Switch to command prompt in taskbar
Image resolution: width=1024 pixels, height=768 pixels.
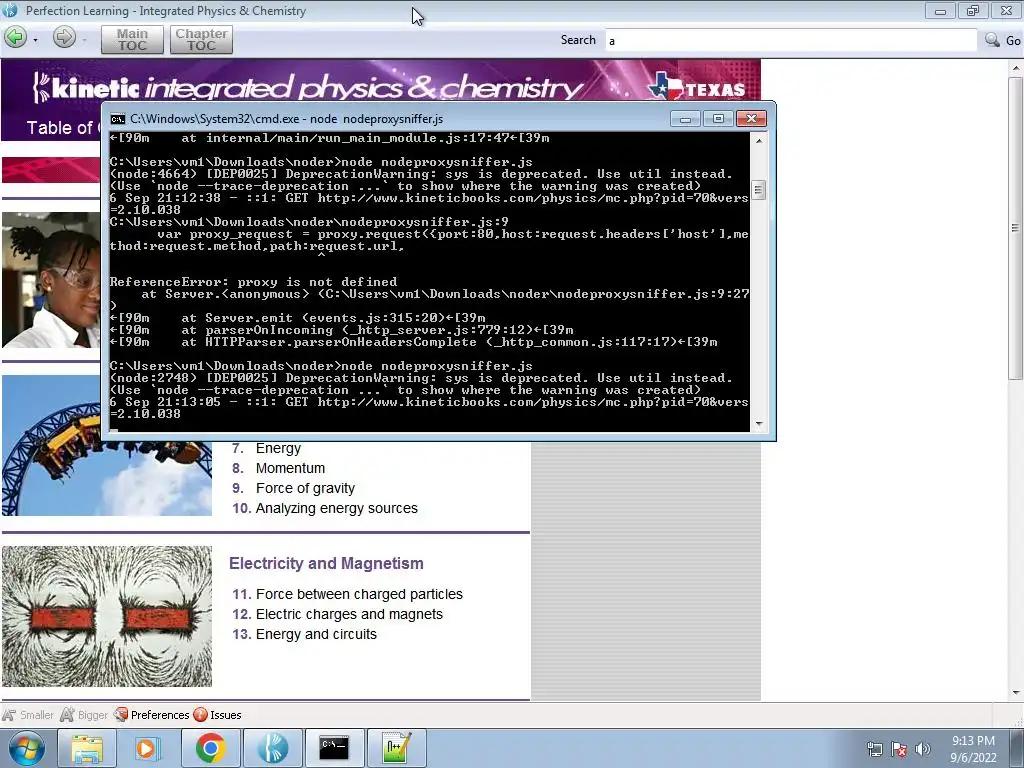coord(334,748)
